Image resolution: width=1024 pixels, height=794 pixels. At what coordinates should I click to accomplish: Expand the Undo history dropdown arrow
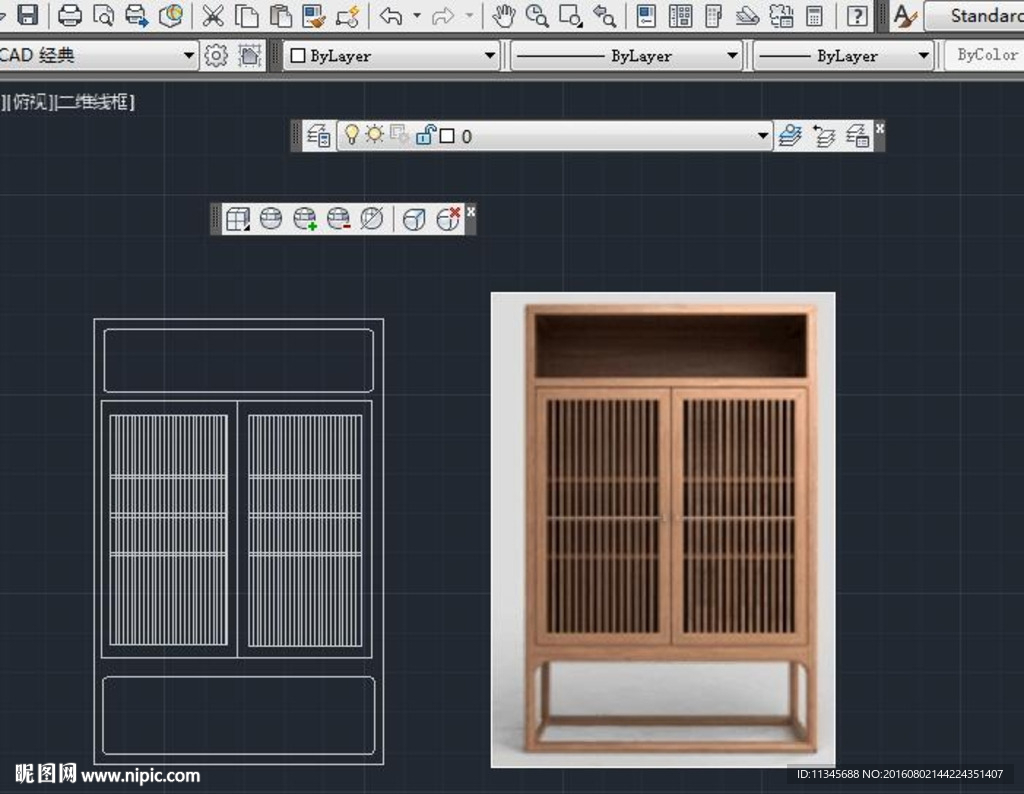click(x=417, y=14)
